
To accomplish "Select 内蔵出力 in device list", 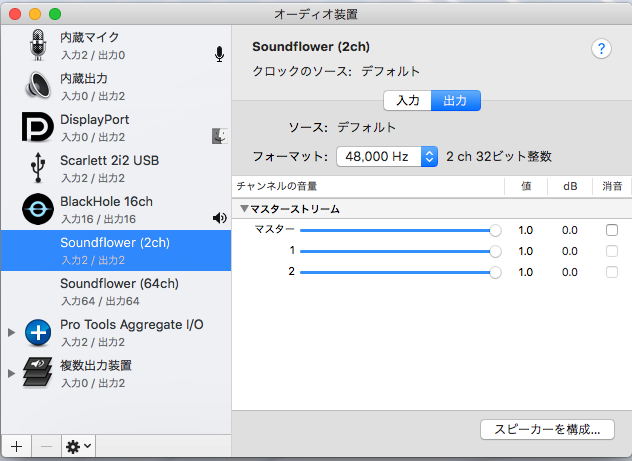I will (116, 87).
